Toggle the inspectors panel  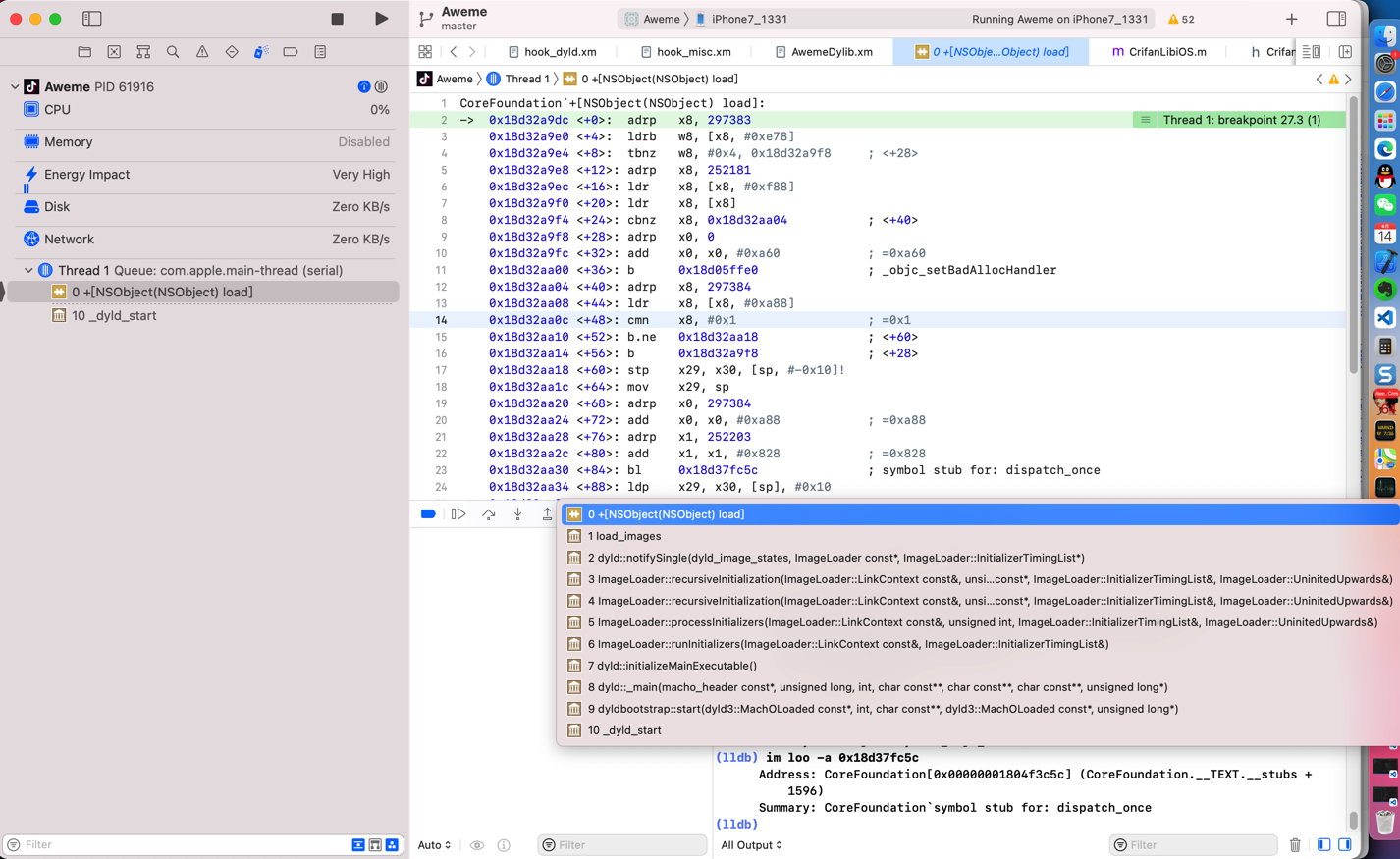coord(1336,19)
